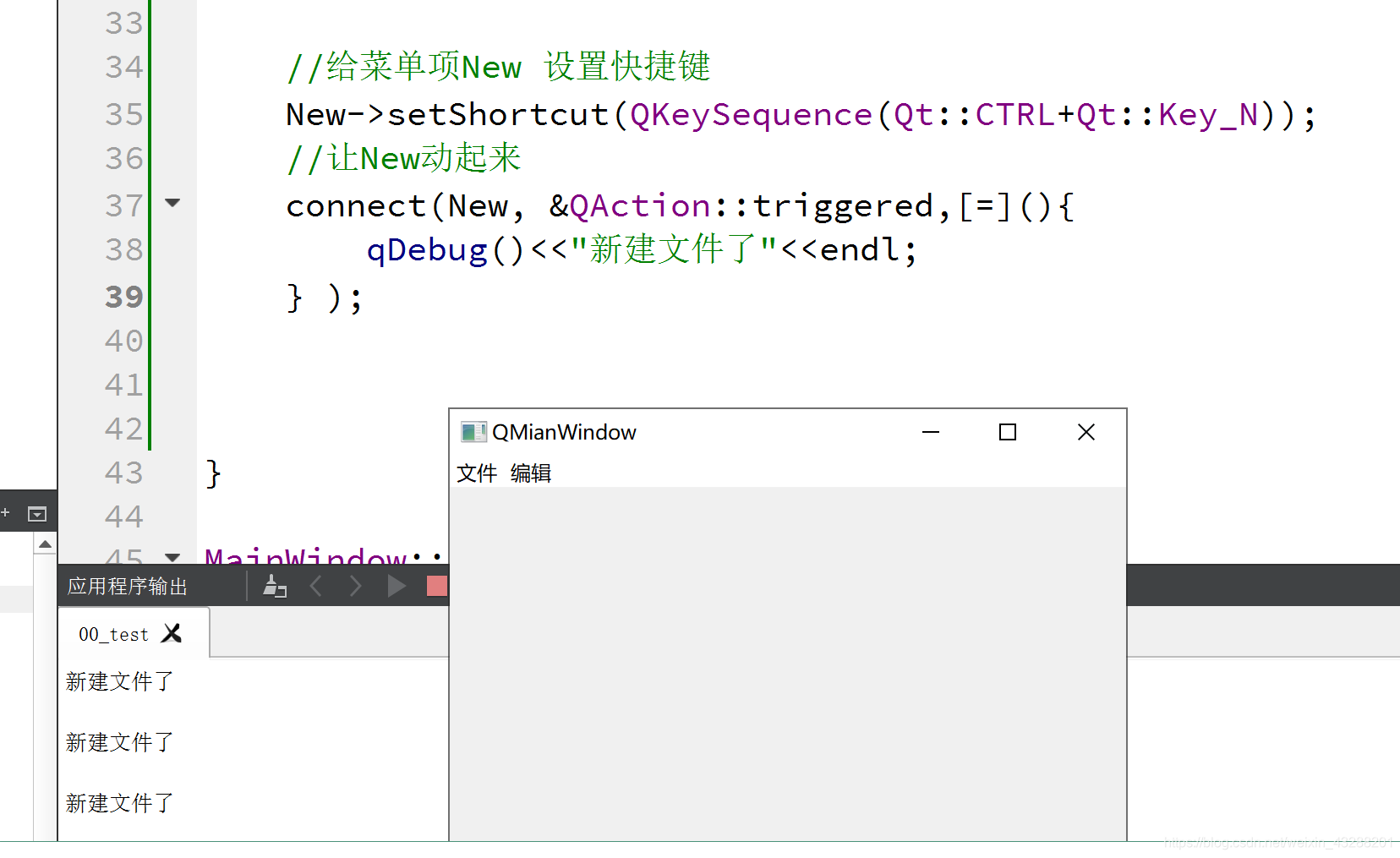Go to previous output with left arrow
The height and width of the screenshot is (858, 1400).
(316, 586)
